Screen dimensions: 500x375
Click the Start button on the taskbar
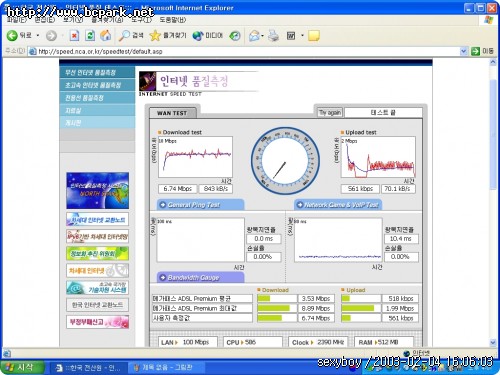[23, 367]
